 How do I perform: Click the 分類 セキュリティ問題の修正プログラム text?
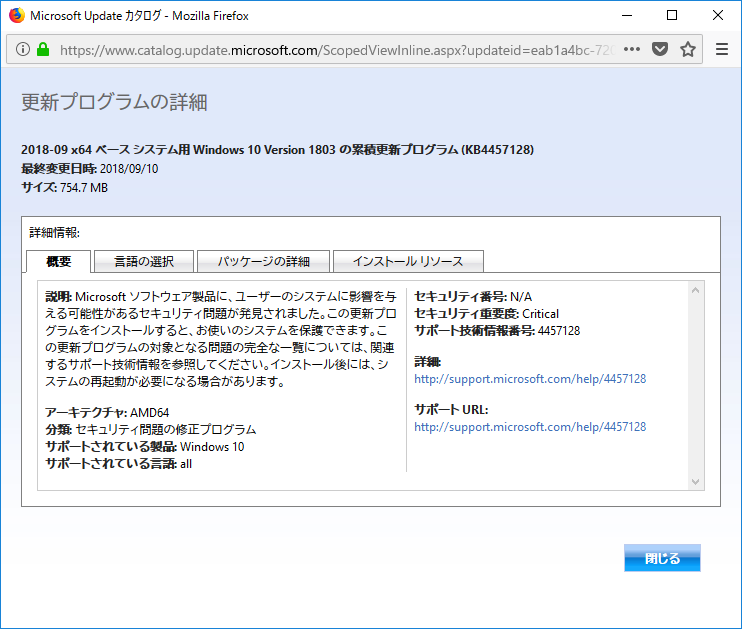[x=150, y=430]
